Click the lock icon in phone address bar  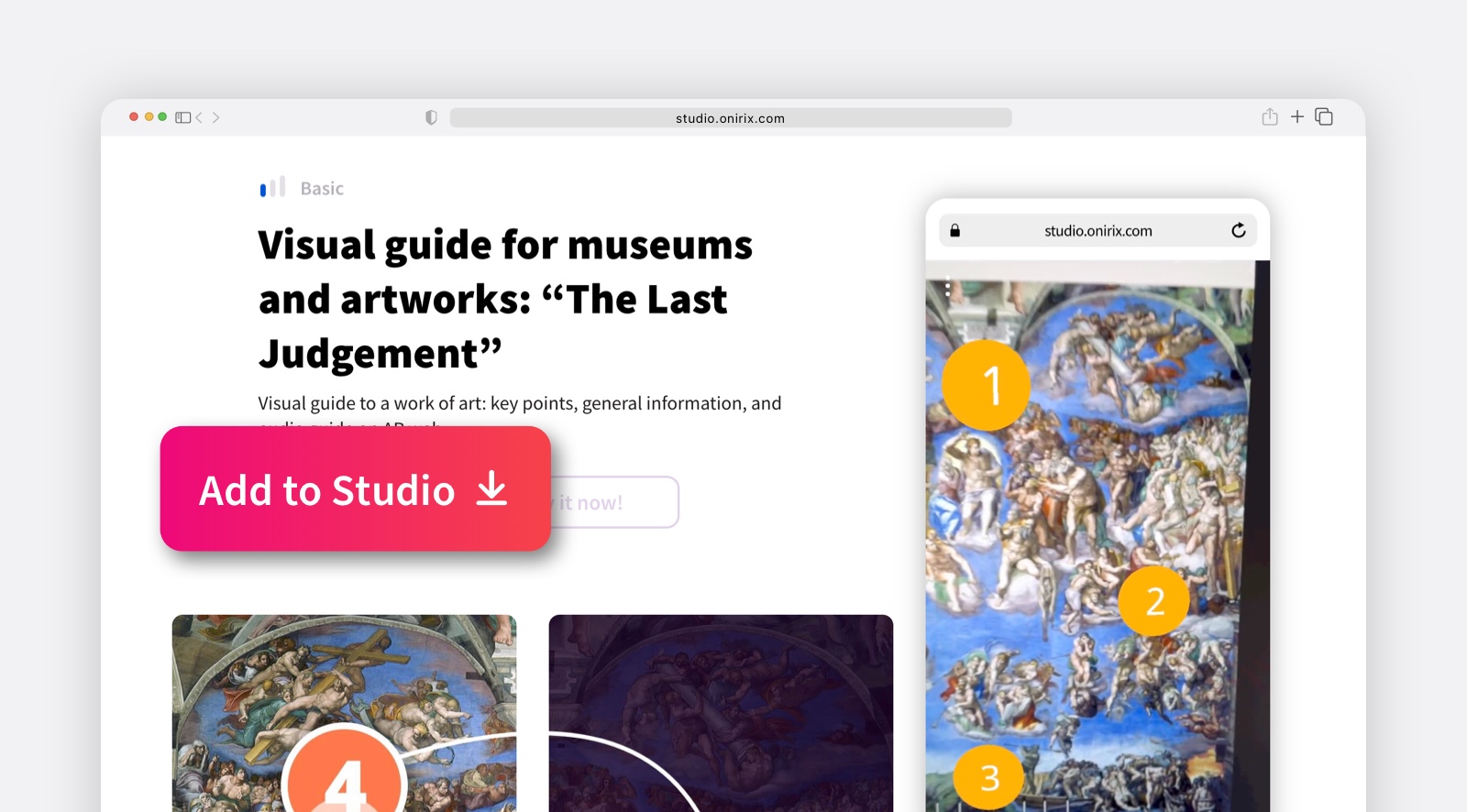click(954, 231)
